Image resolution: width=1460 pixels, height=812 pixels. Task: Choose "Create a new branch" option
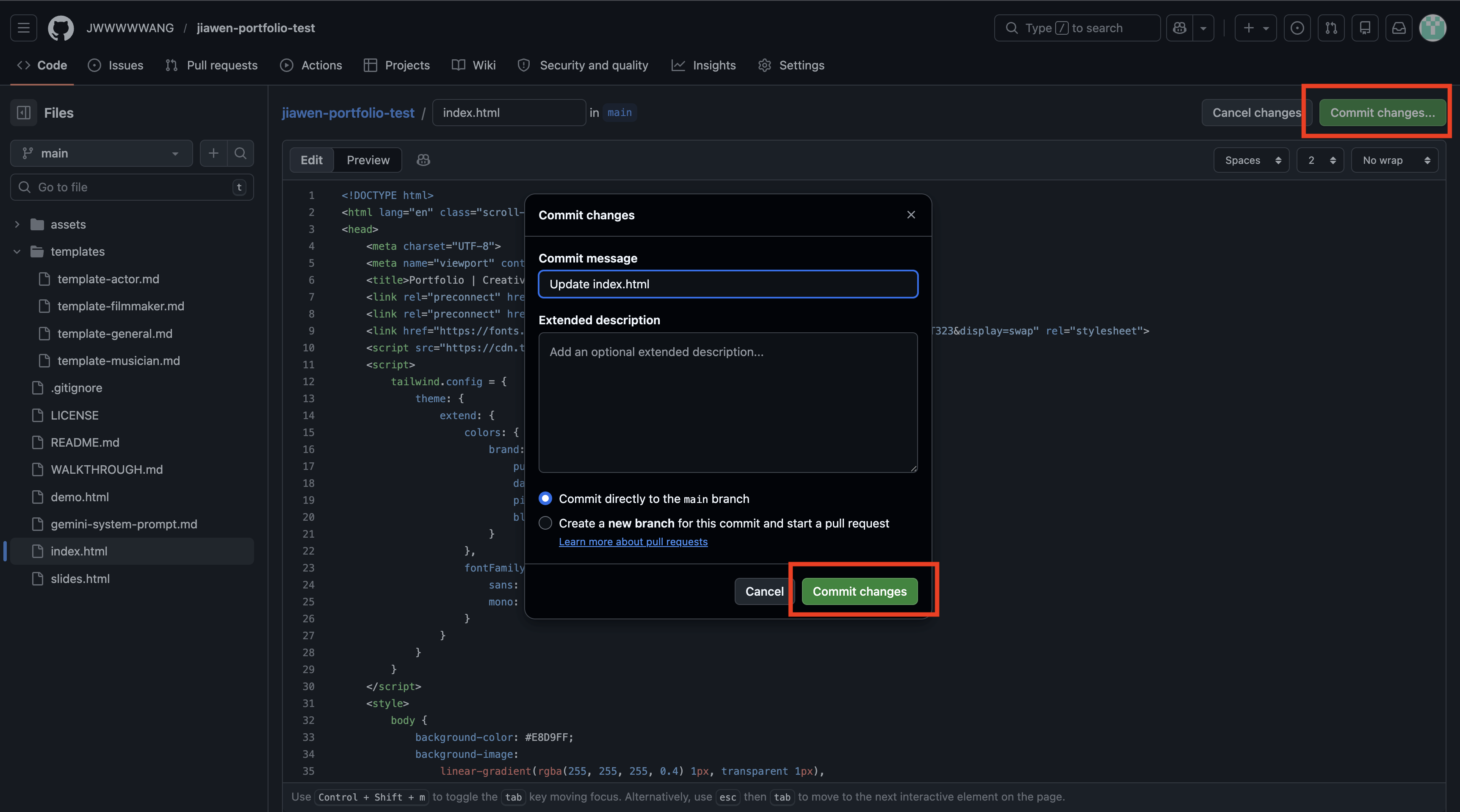pos(545,523)
